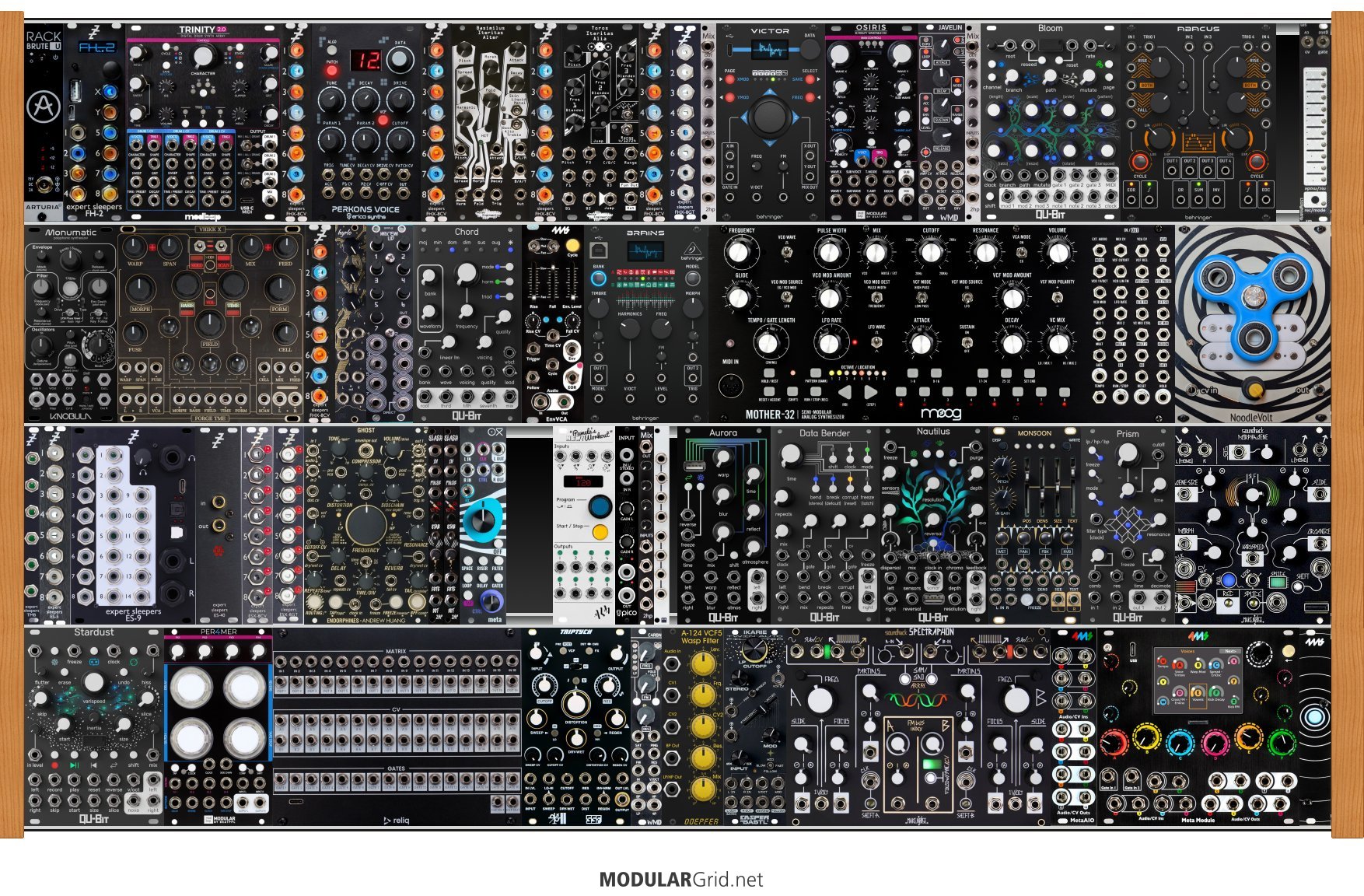The height and width of the screenshot is (896, 1364).
Task: Click the Arturia circular A logo
Action: click(x=44, y=107)
